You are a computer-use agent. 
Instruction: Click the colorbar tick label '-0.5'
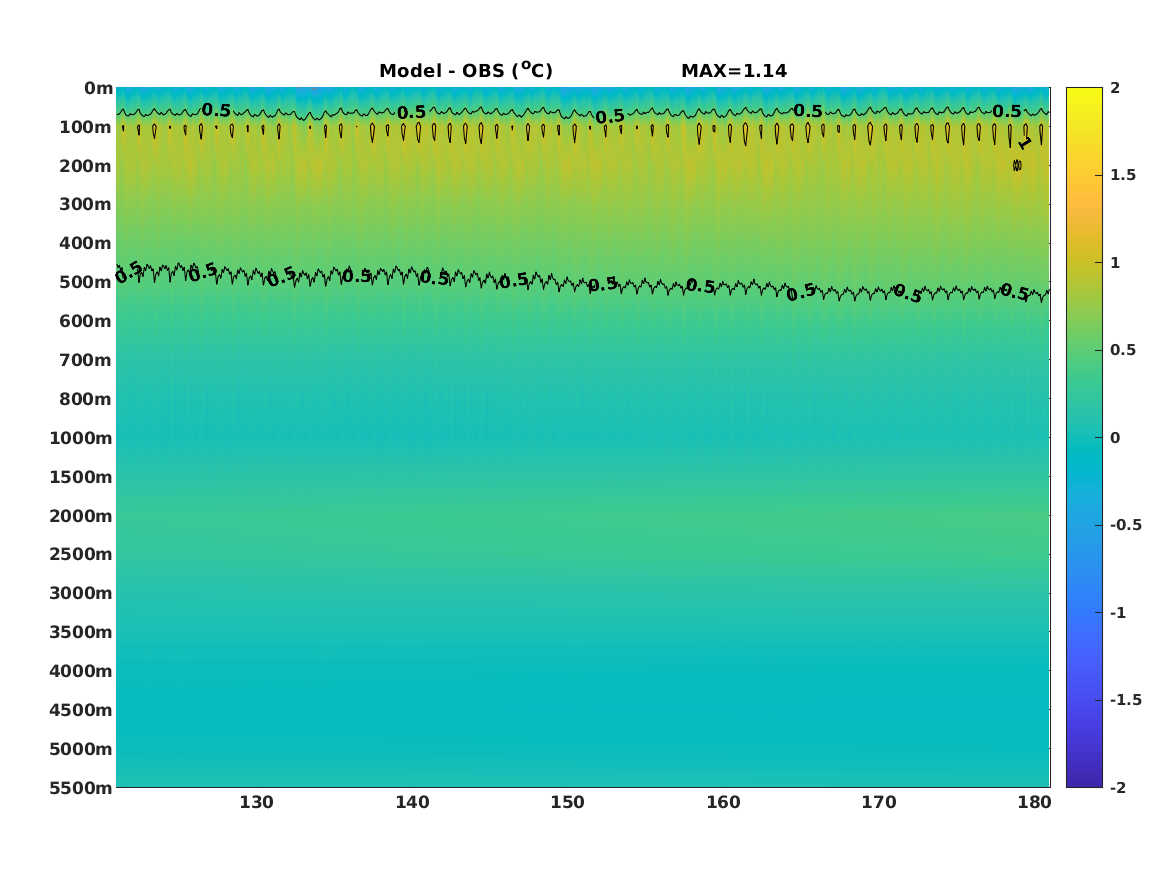click(x=1125, y=525)
